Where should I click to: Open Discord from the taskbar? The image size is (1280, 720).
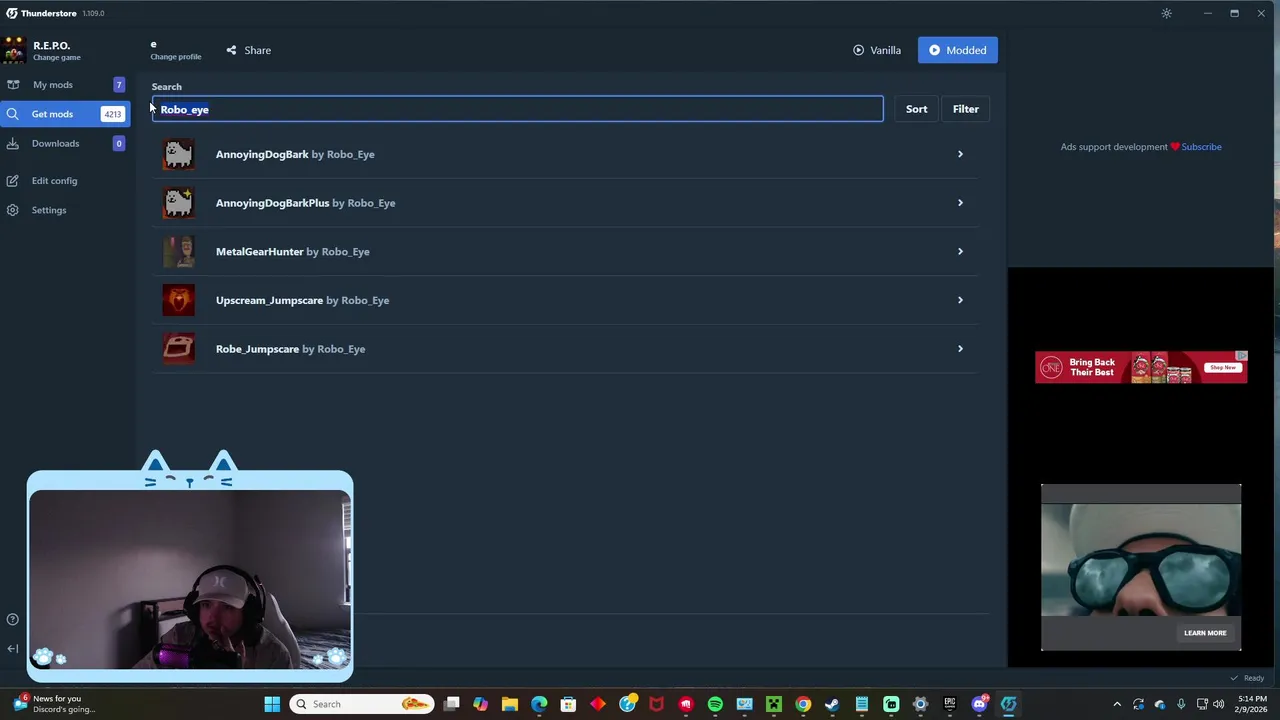[979, 704]
